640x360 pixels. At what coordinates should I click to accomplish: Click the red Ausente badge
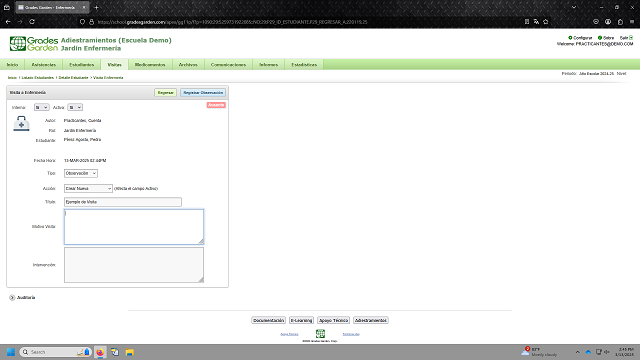coord(216,105)
